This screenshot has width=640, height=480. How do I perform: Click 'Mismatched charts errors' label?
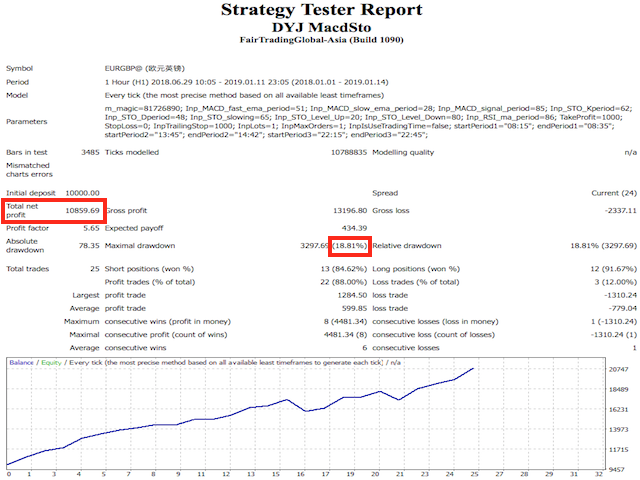pyautogui.click(x=29, y=170)
